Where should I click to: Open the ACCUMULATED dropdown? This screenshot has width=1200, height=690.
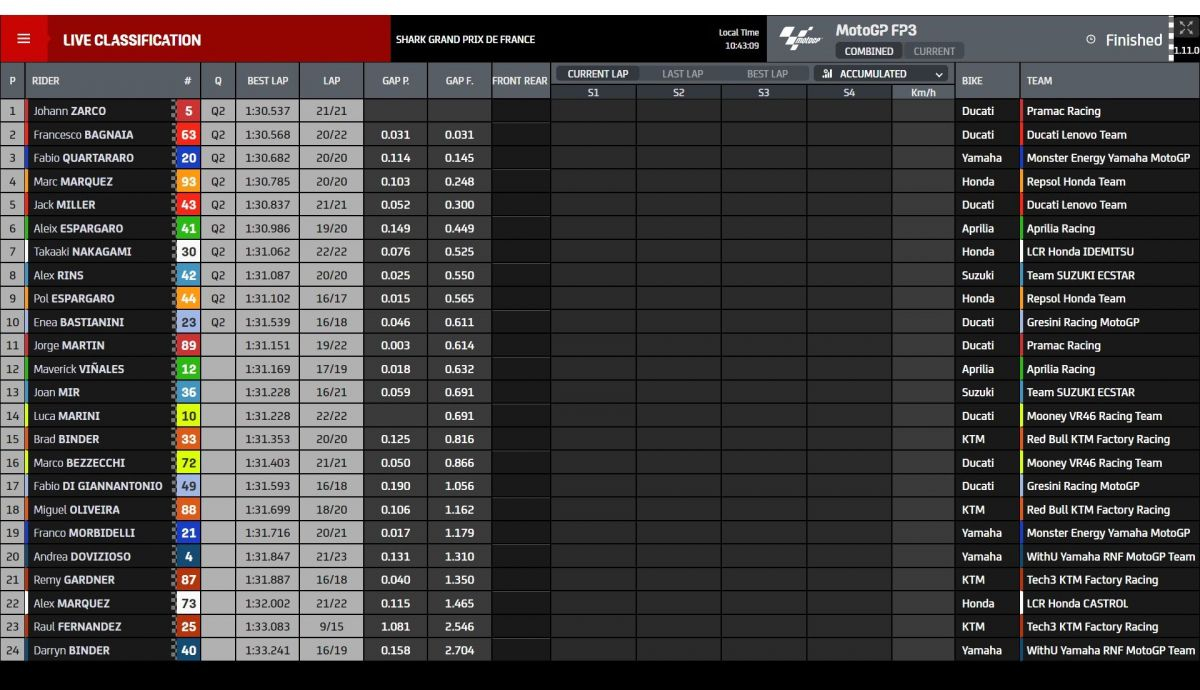click(x=882, y=74)
